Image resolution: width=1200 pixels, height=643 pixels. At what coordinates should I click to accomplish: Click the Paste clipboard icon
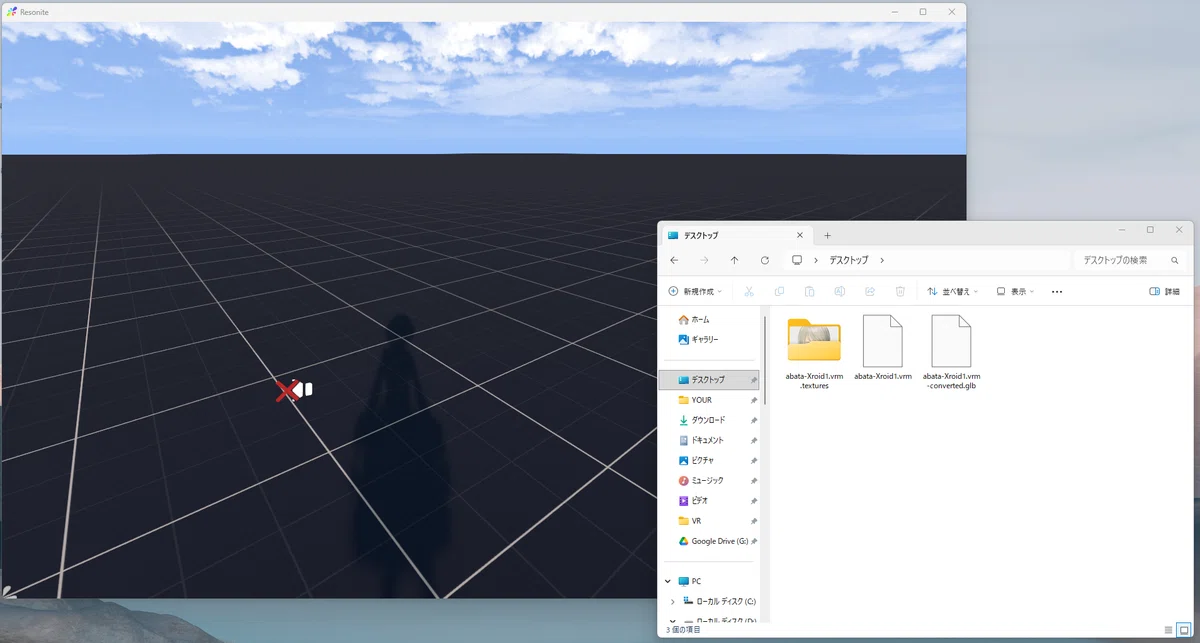[810, 291]
